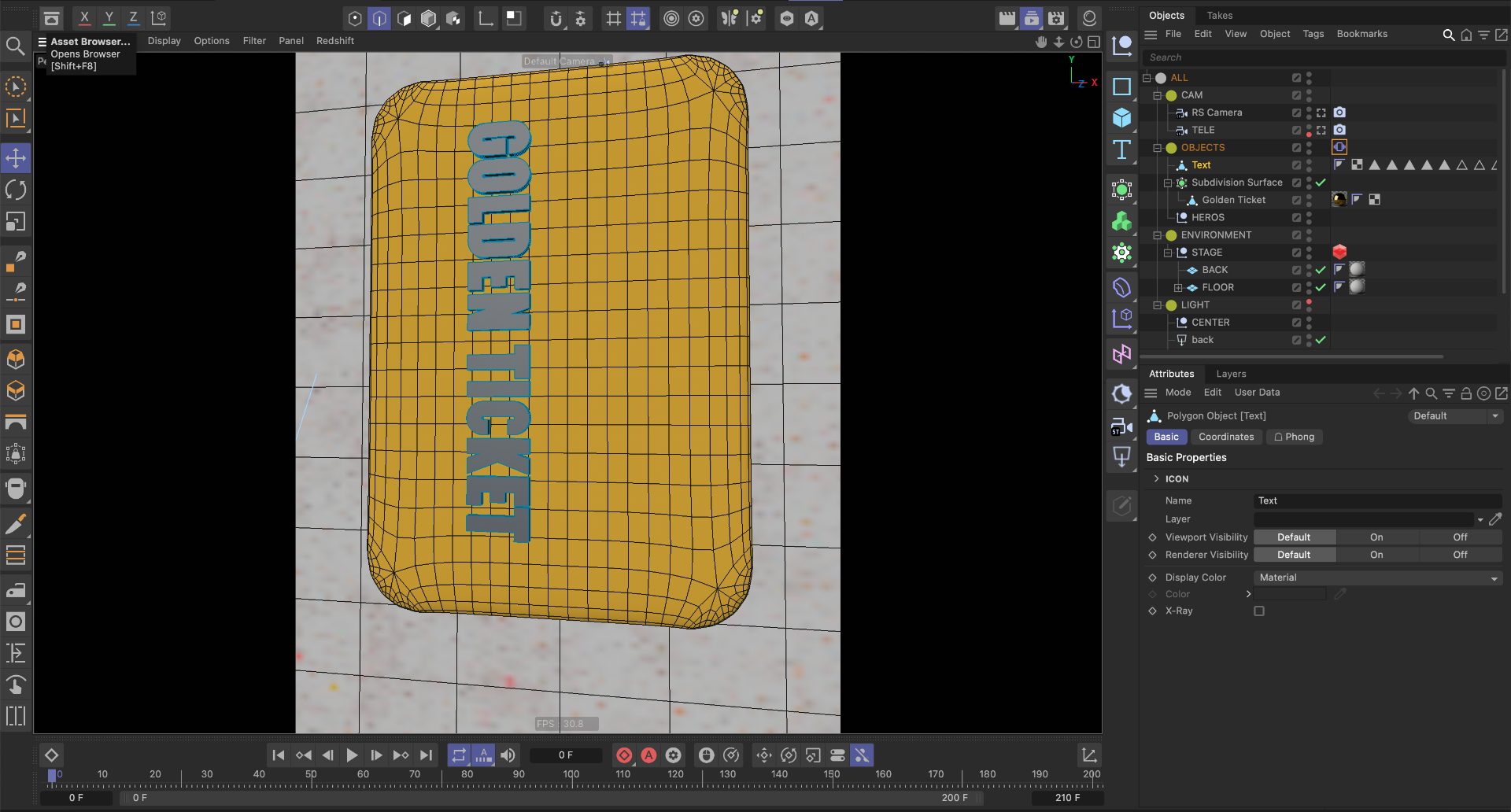Collapse the CAM group
The width and height of the screenshot is (1511, 812).
[x=1158, y=95]
